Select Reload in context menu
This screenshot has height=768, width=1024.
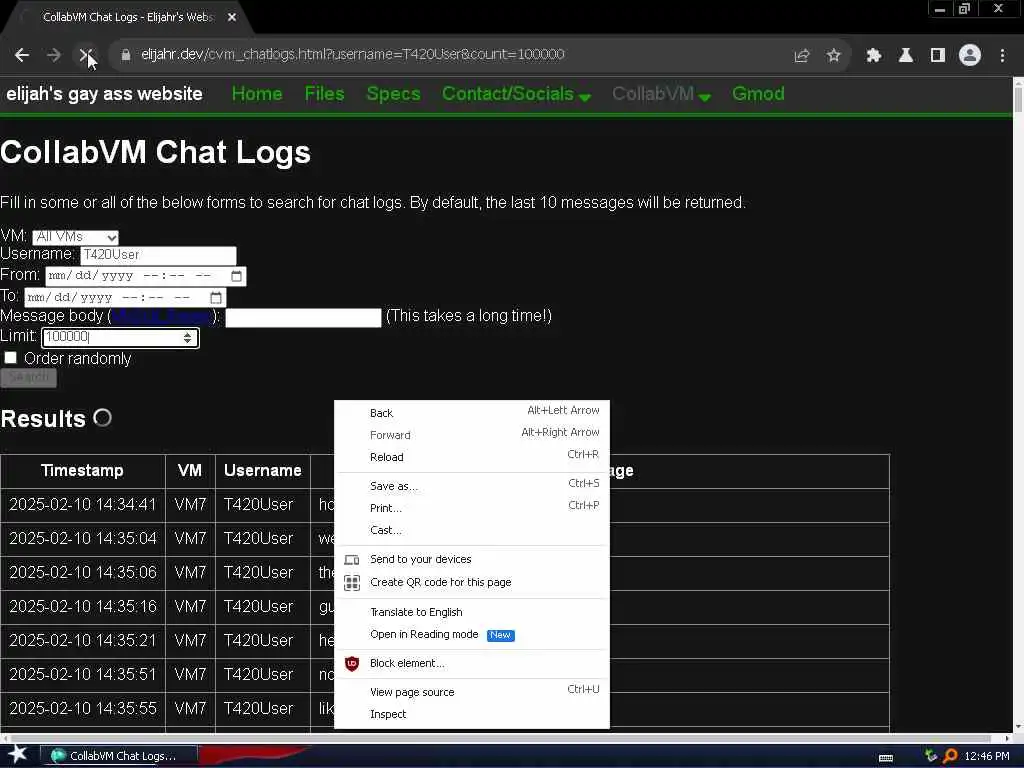coord(472,457)
